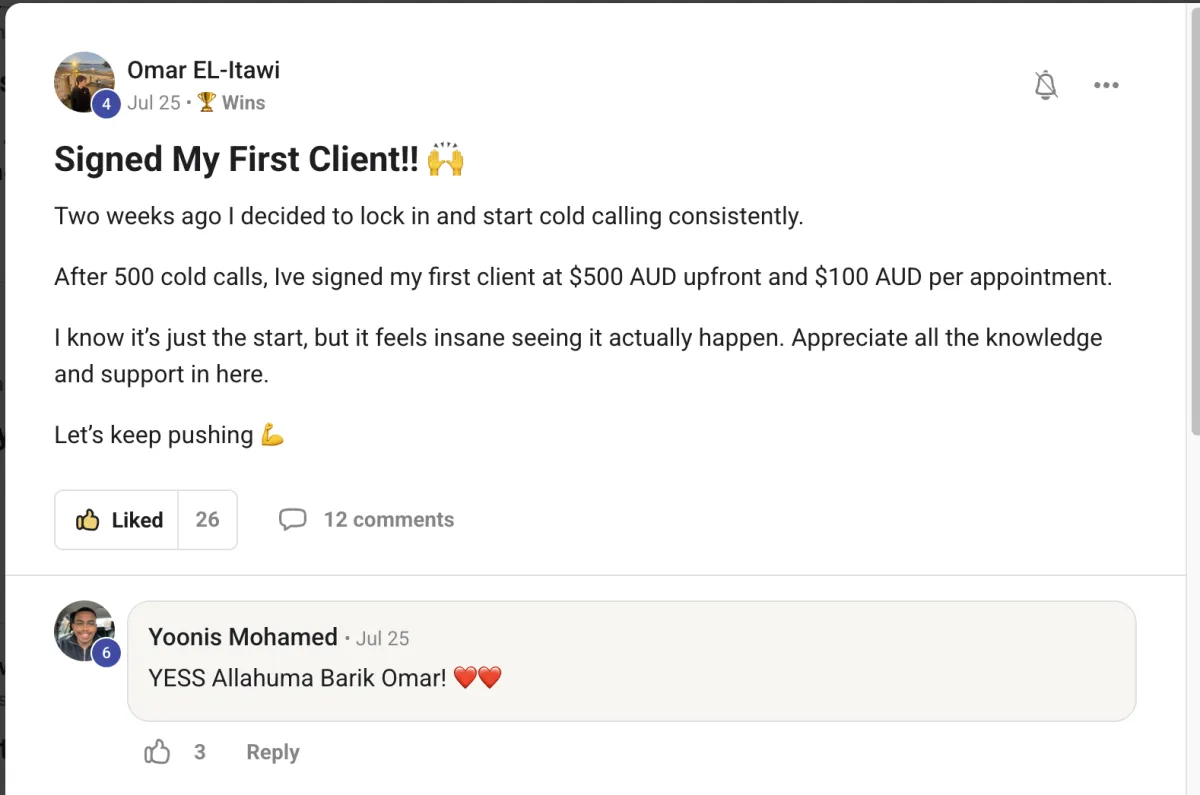Unlike the post via the Liked button
Screen dimensions: 1200x795
(x=118, y=520)
